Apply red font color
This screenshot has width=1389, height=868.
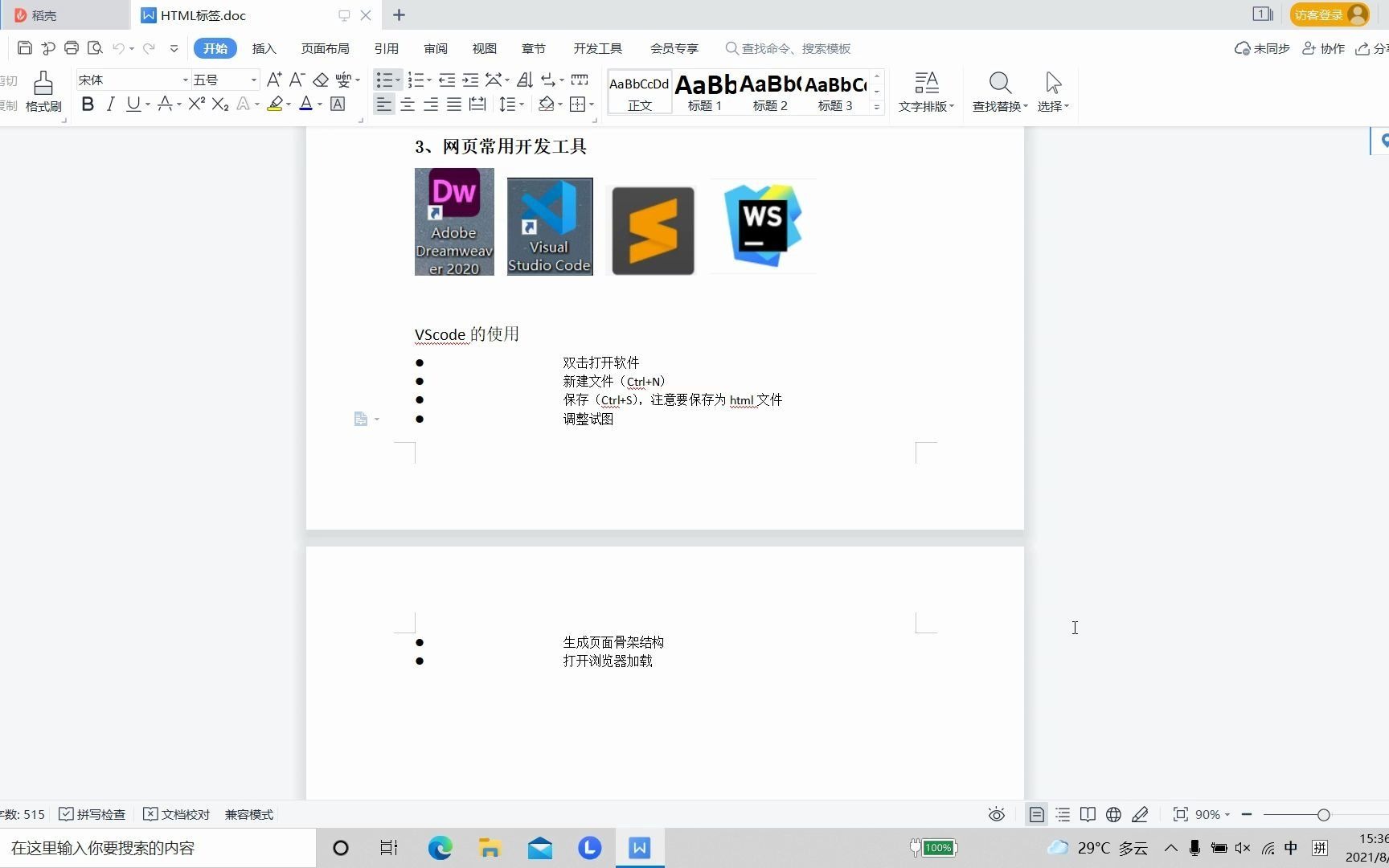(x=305, y=104)
